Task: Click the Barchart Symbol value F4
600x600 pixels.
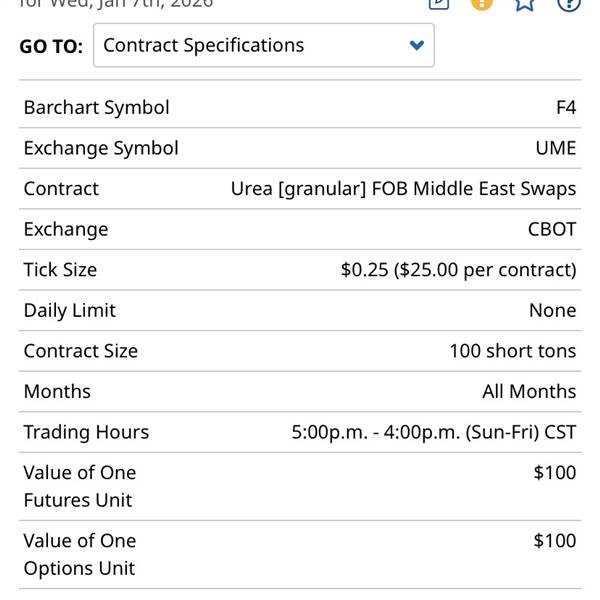Action: pos(565,107)
